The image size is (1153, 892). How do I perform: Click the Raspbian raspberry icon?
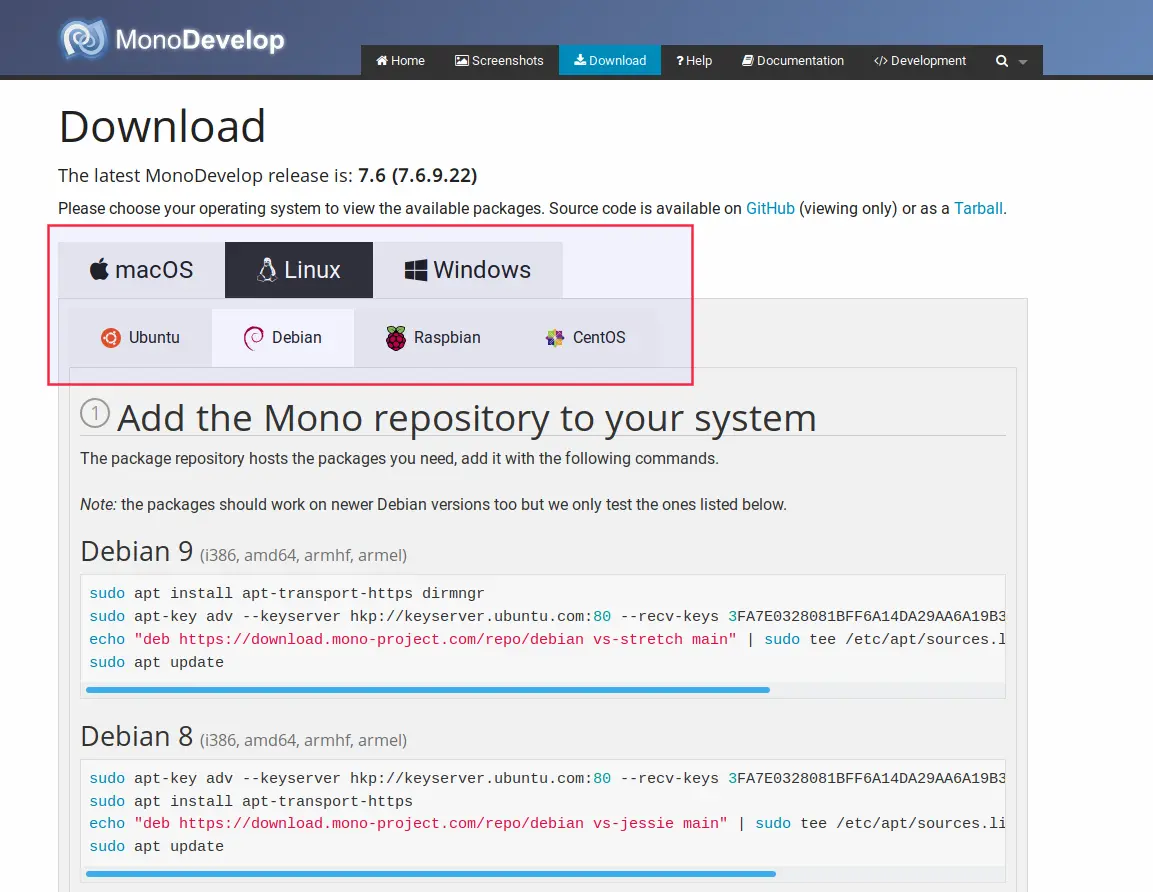[x=397, y=337]
